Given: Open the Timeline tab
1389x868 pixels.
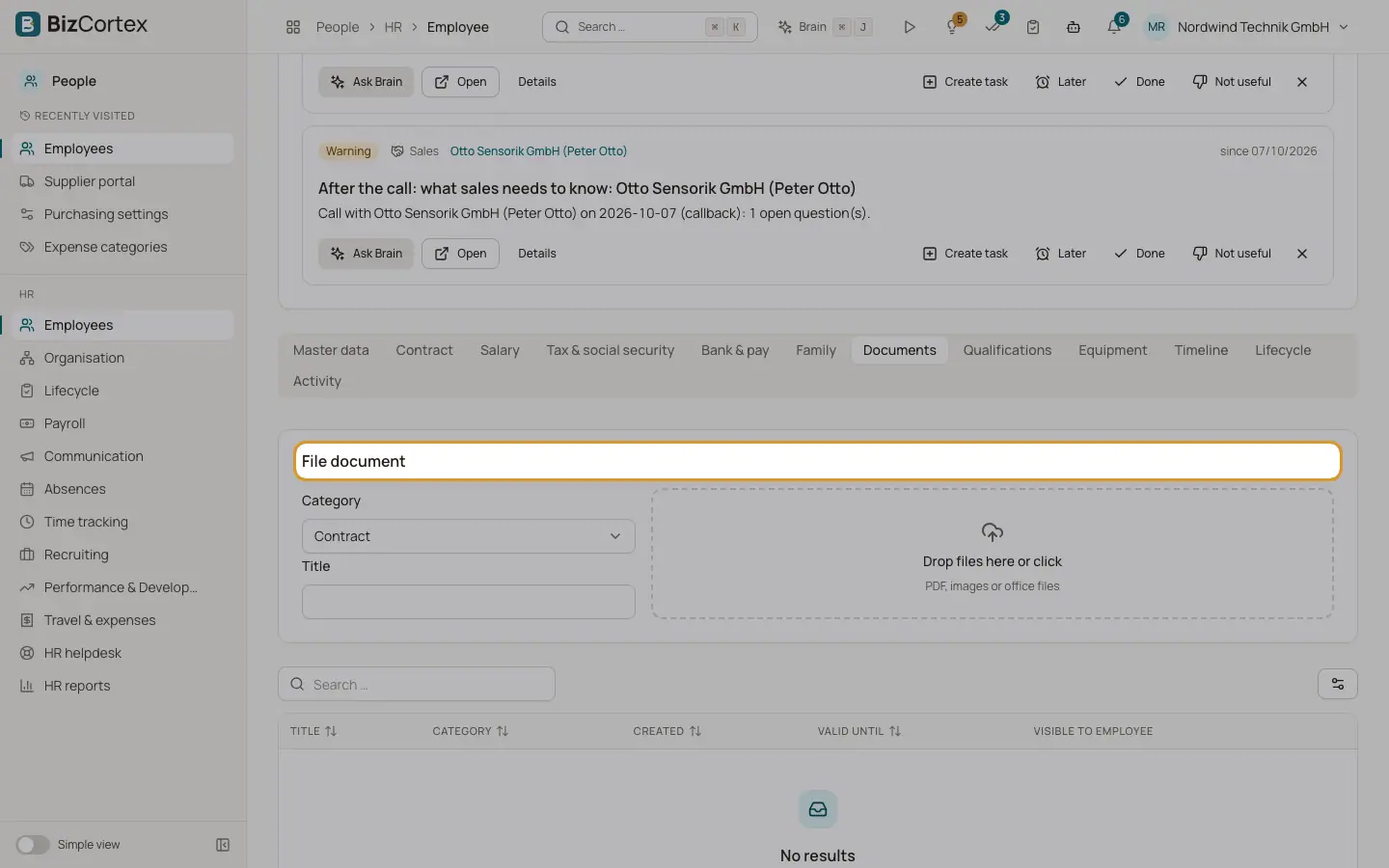Looking at the screenshot, I should click(x=1201, y=350).
